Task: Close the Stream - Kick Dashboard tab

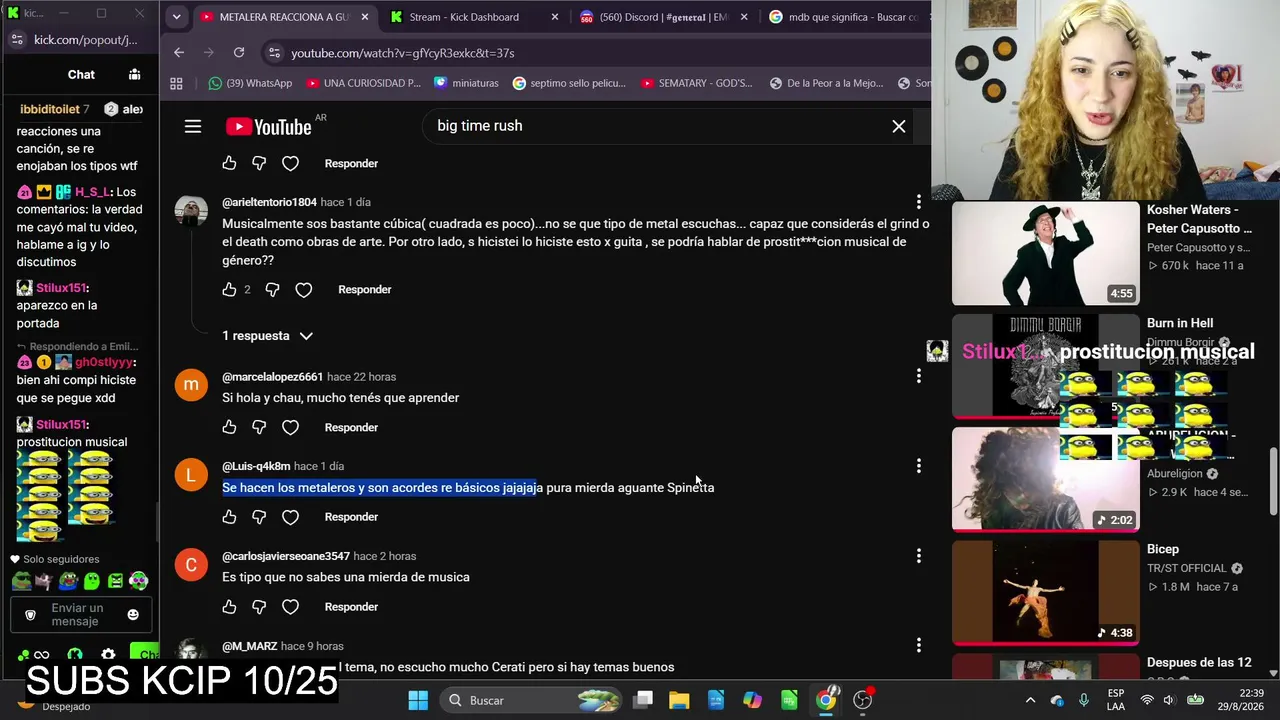Action: pos(555,17)
